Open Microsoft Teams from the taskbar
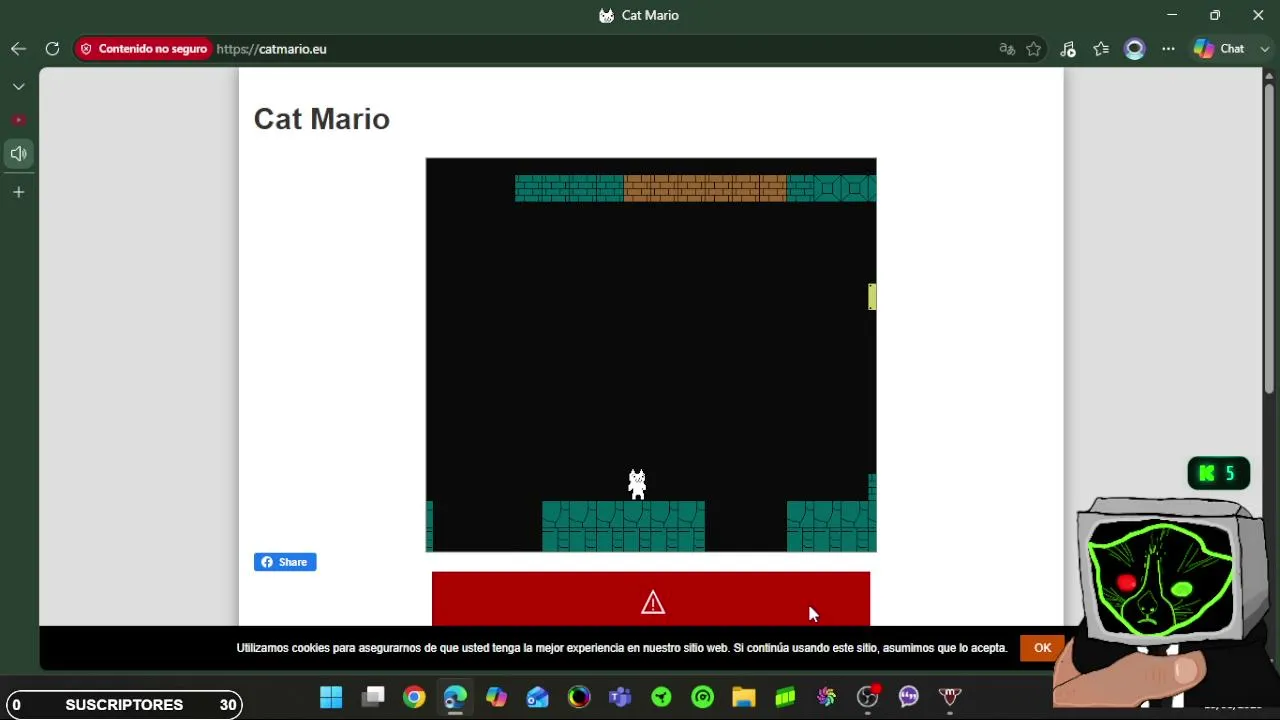Image resolution: width=1280 pixels, height=720 pixels. [620, 697]
